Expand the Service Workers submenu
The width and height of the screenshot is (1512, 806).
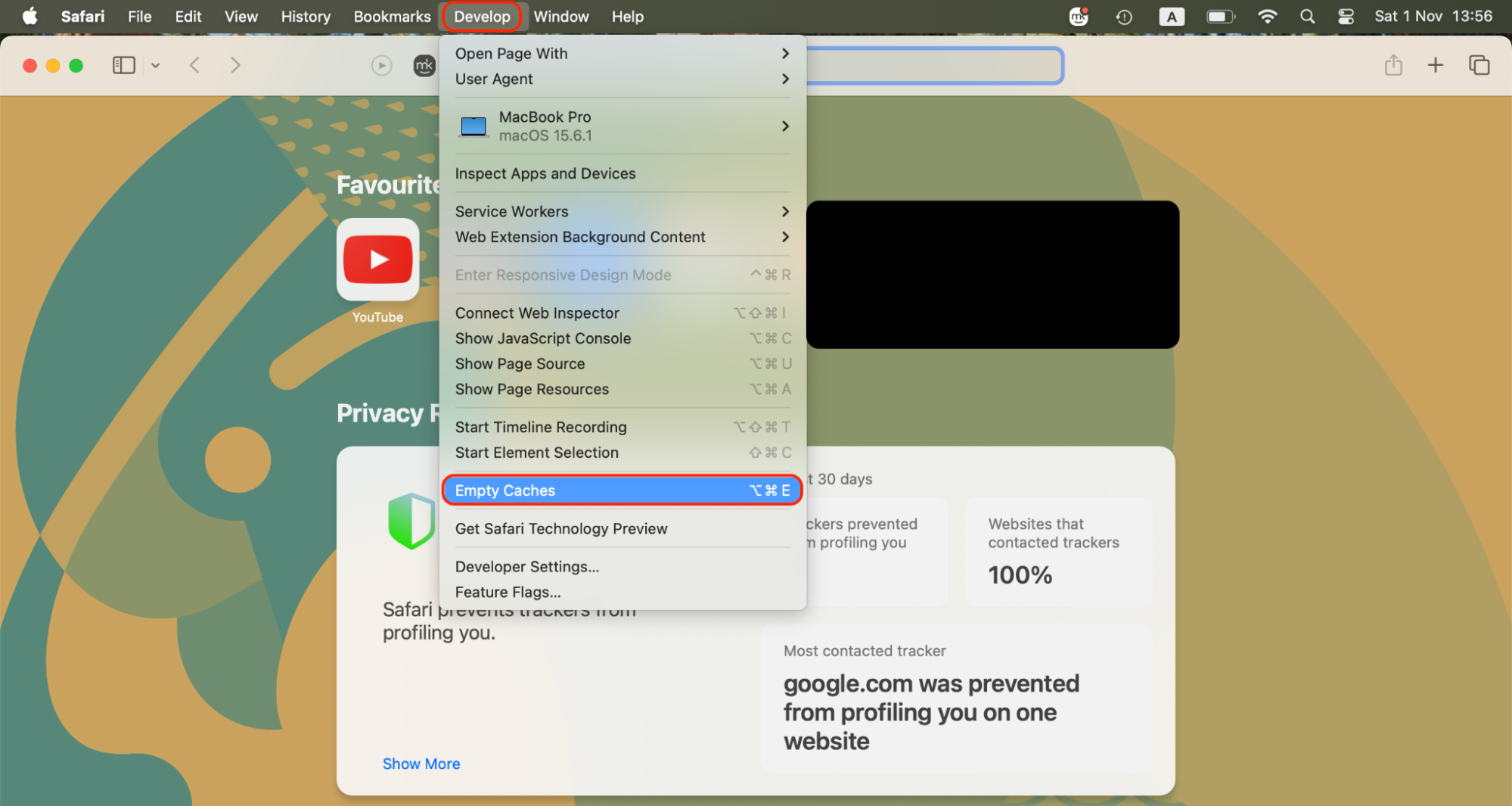pos(512,211)
